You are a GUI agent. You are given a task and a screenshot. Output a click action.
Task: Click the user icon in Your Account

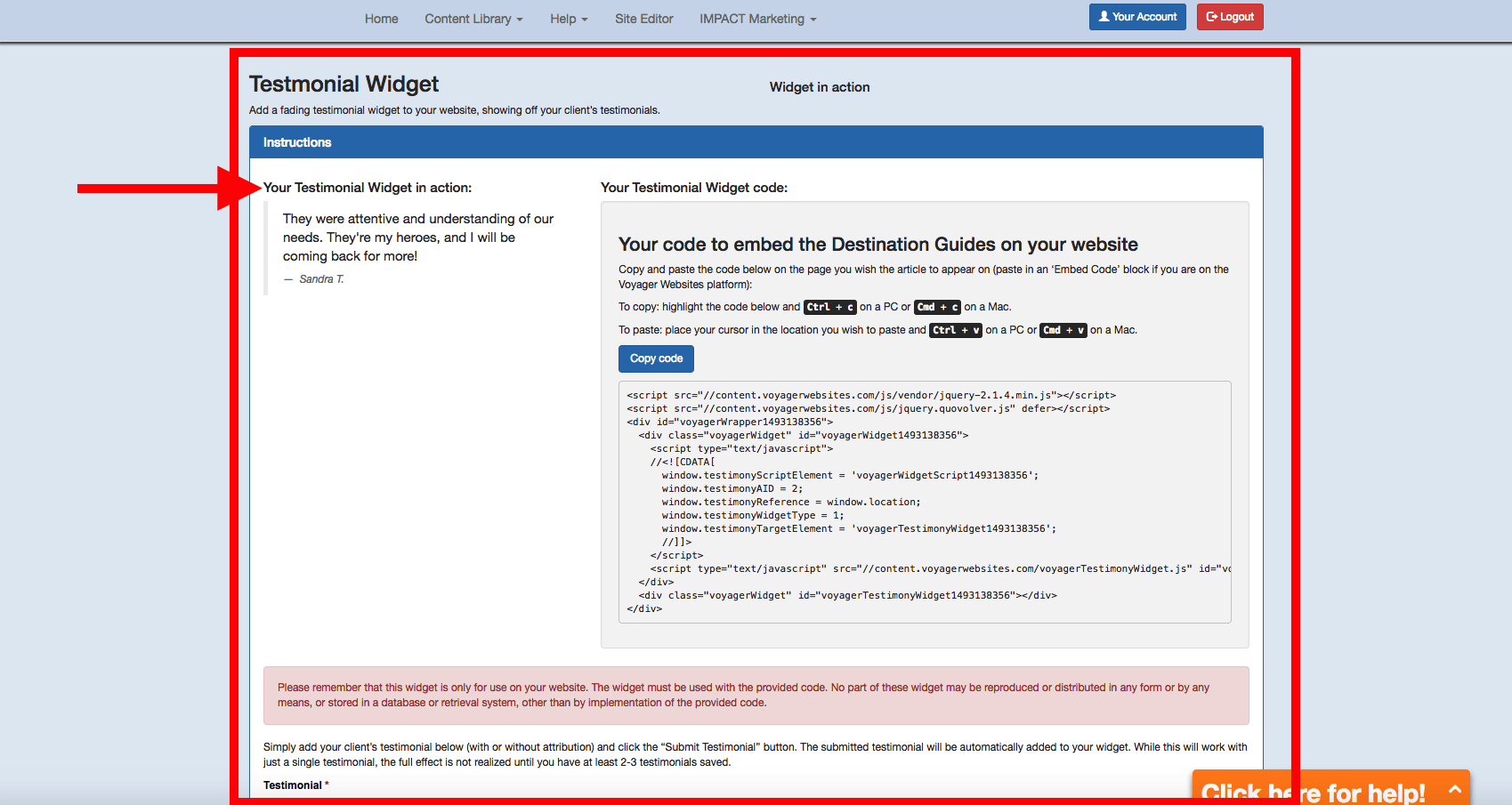tap(1104, 17)
